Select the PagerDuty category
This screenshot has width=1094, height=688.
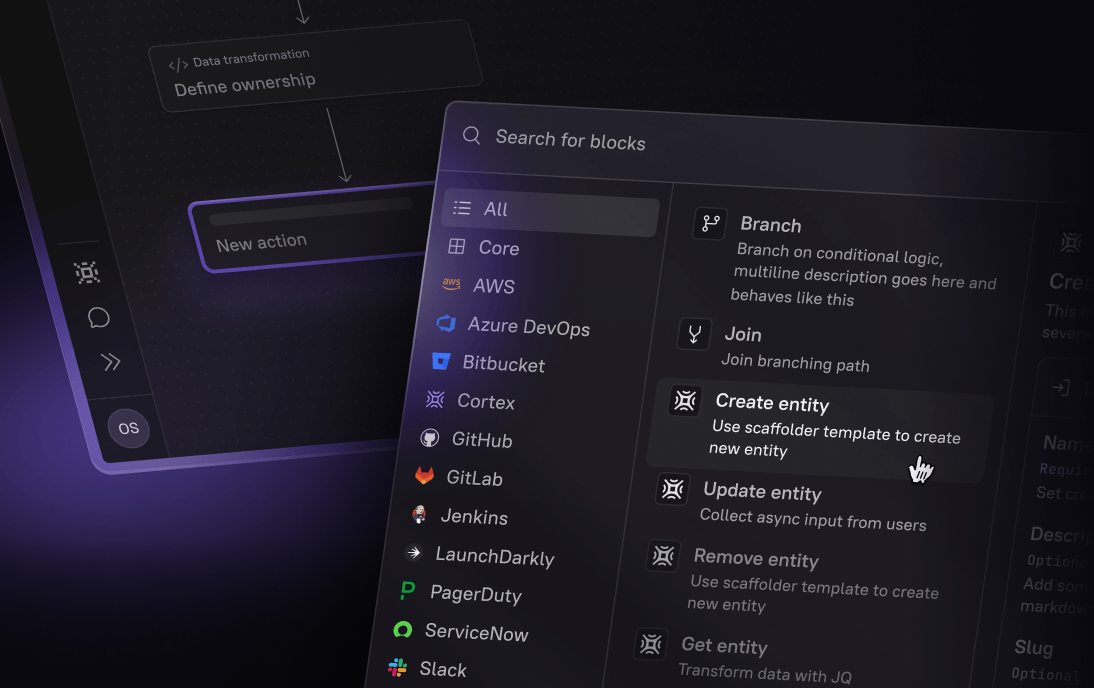coord(475,594)
